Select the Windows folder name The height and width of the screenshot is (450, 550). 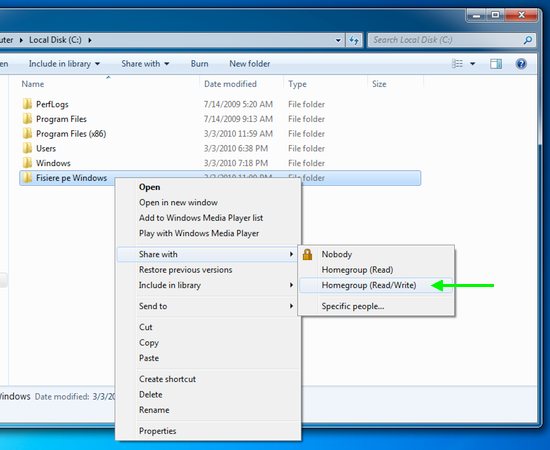coord(53,163)
